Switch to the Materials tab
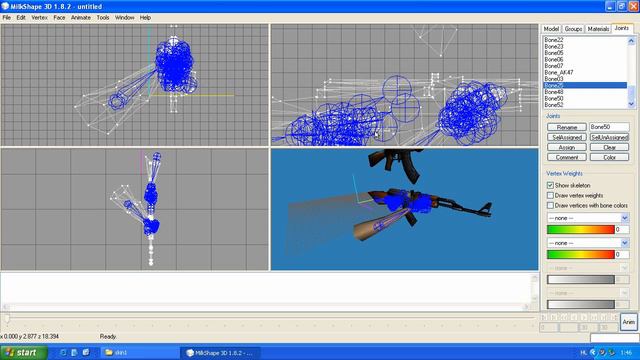 tap(598, 29)
